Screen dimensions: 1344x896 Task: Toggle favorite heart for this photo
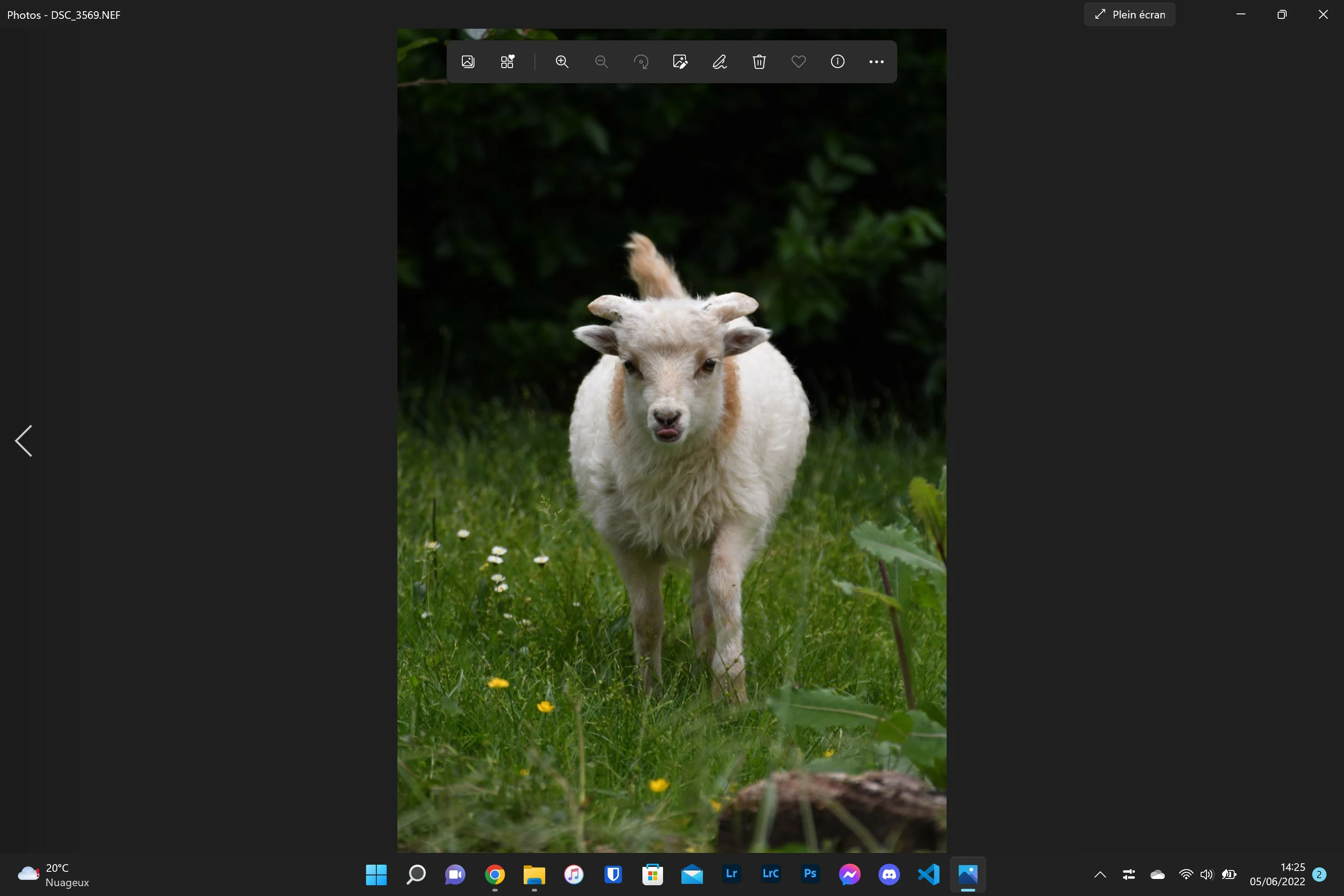[798, 62]
